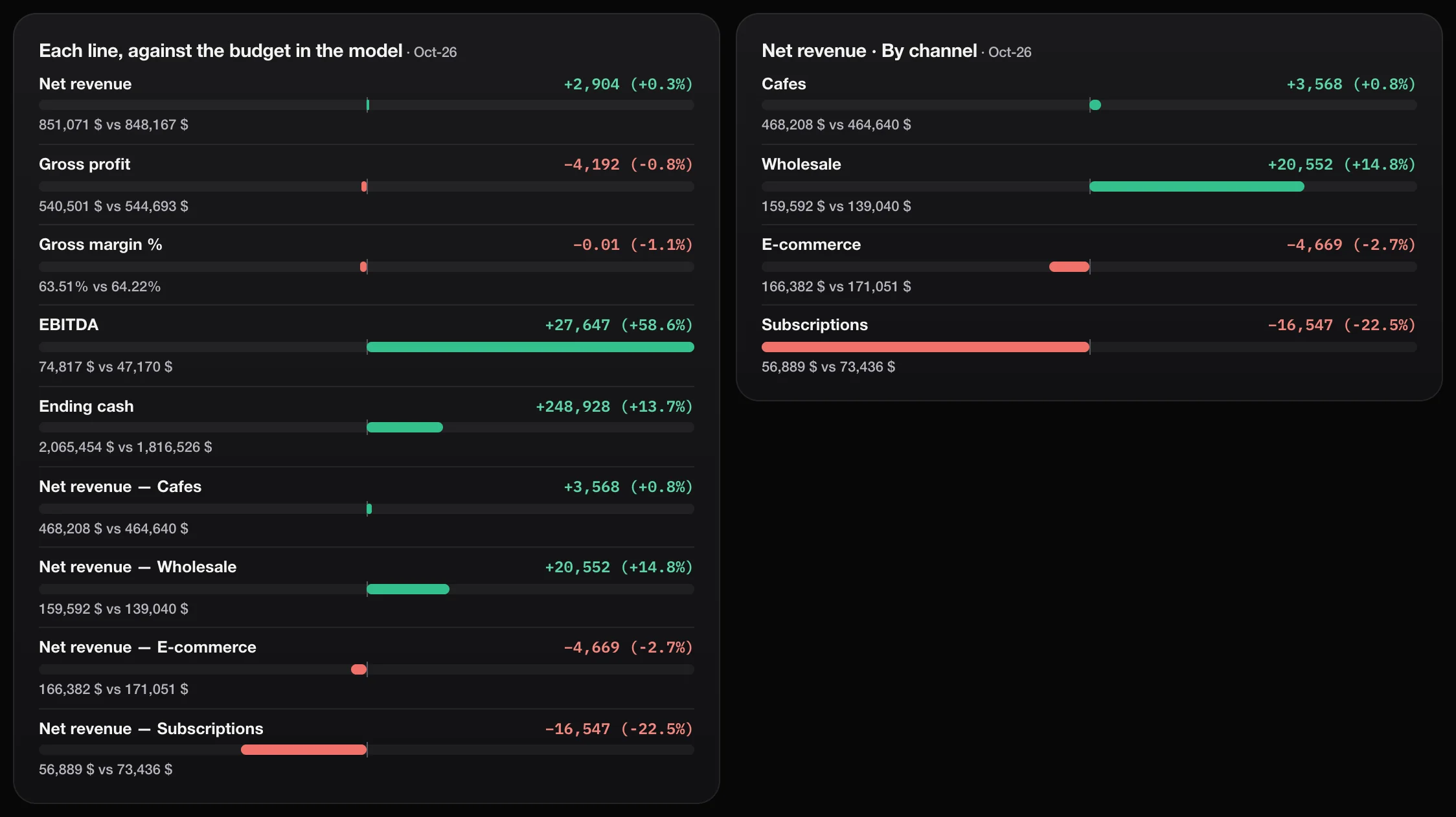This screenshot has height=817, width=1456.
Task: Select 'Subscriptions' label in By channel panel
Action: pos(815,325)
